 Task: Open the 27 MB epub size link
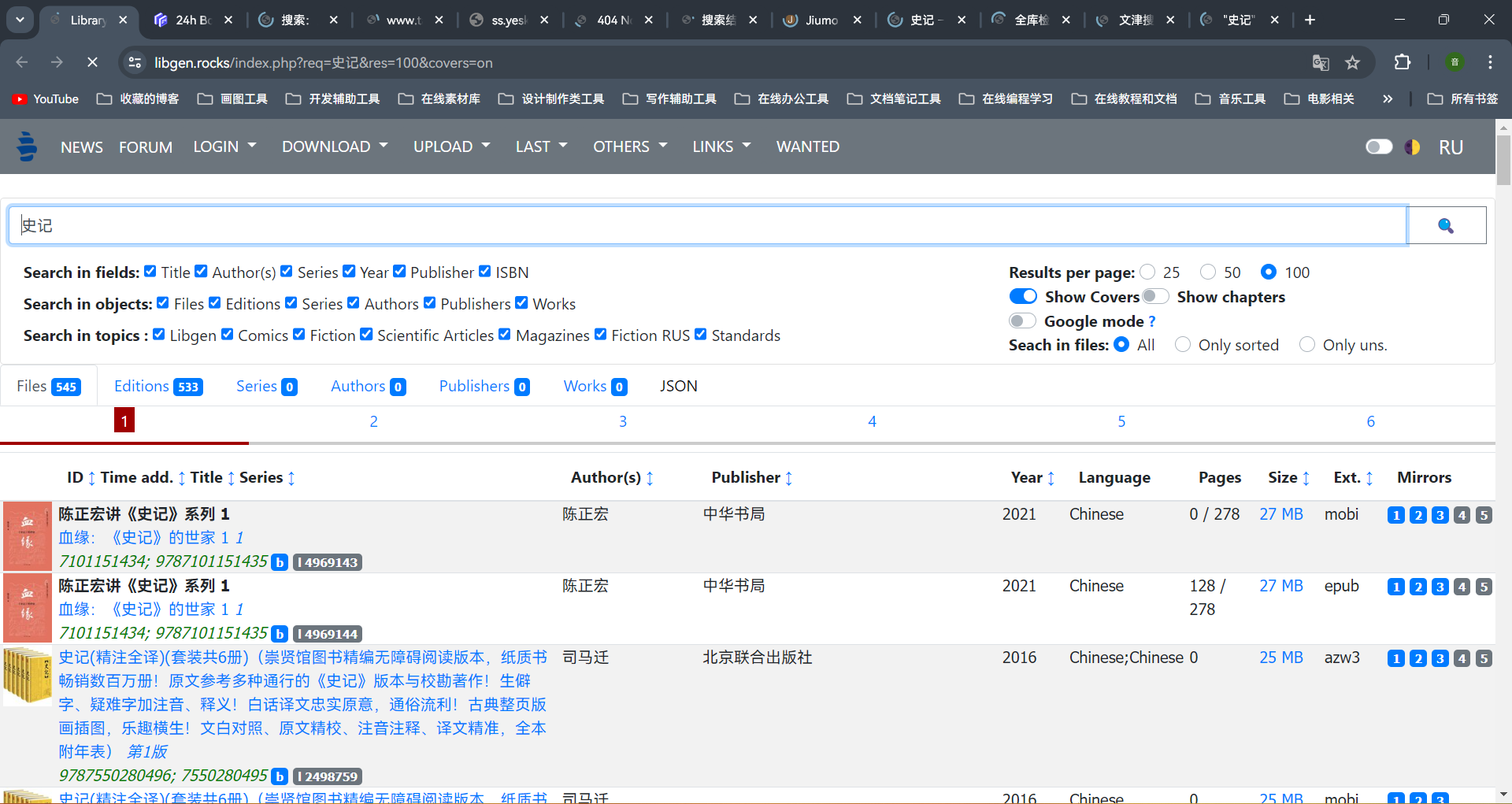pos(1280,586)
